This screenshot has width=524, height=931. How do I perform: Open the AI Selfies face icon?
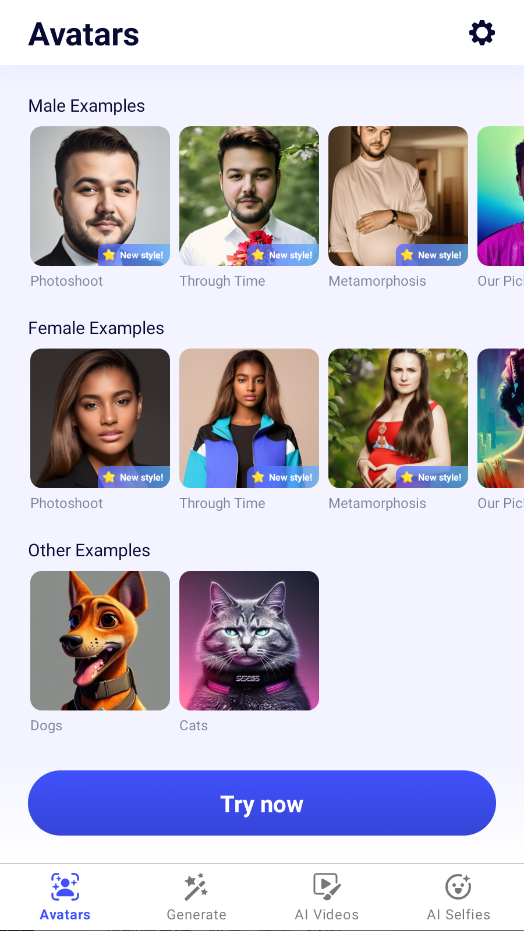[458, 887]
